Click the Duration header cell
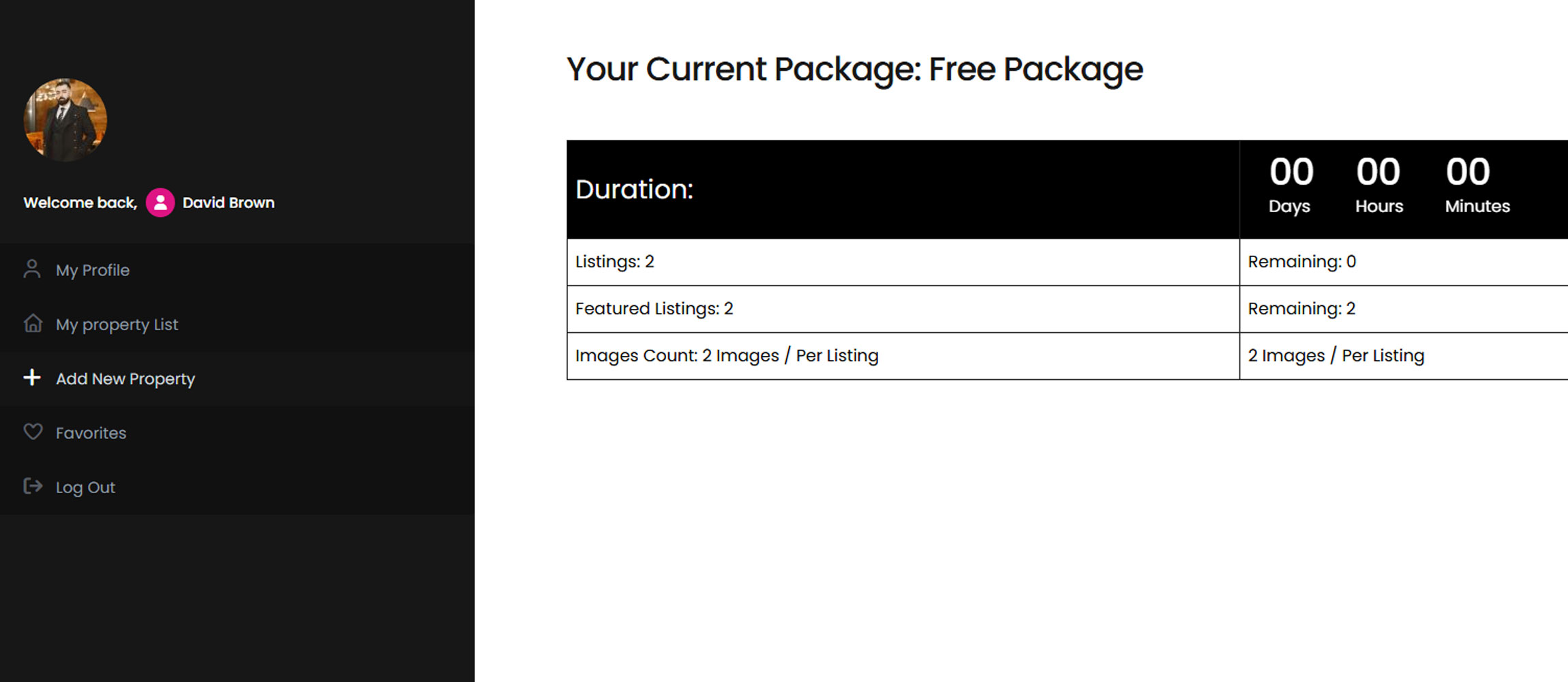The width and height of the screenshot is (1568, 682). pyautogui.click(x=903, y=190)
